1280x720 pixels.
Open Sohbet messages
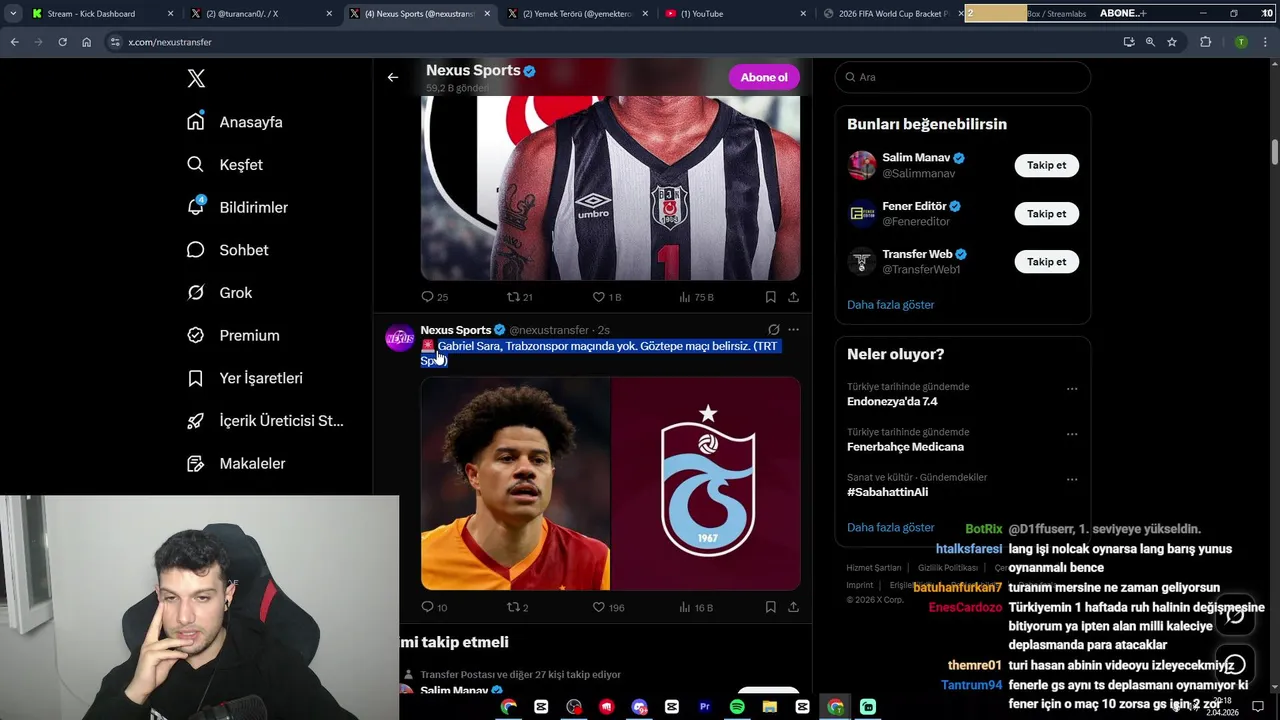tap(228, 250)
